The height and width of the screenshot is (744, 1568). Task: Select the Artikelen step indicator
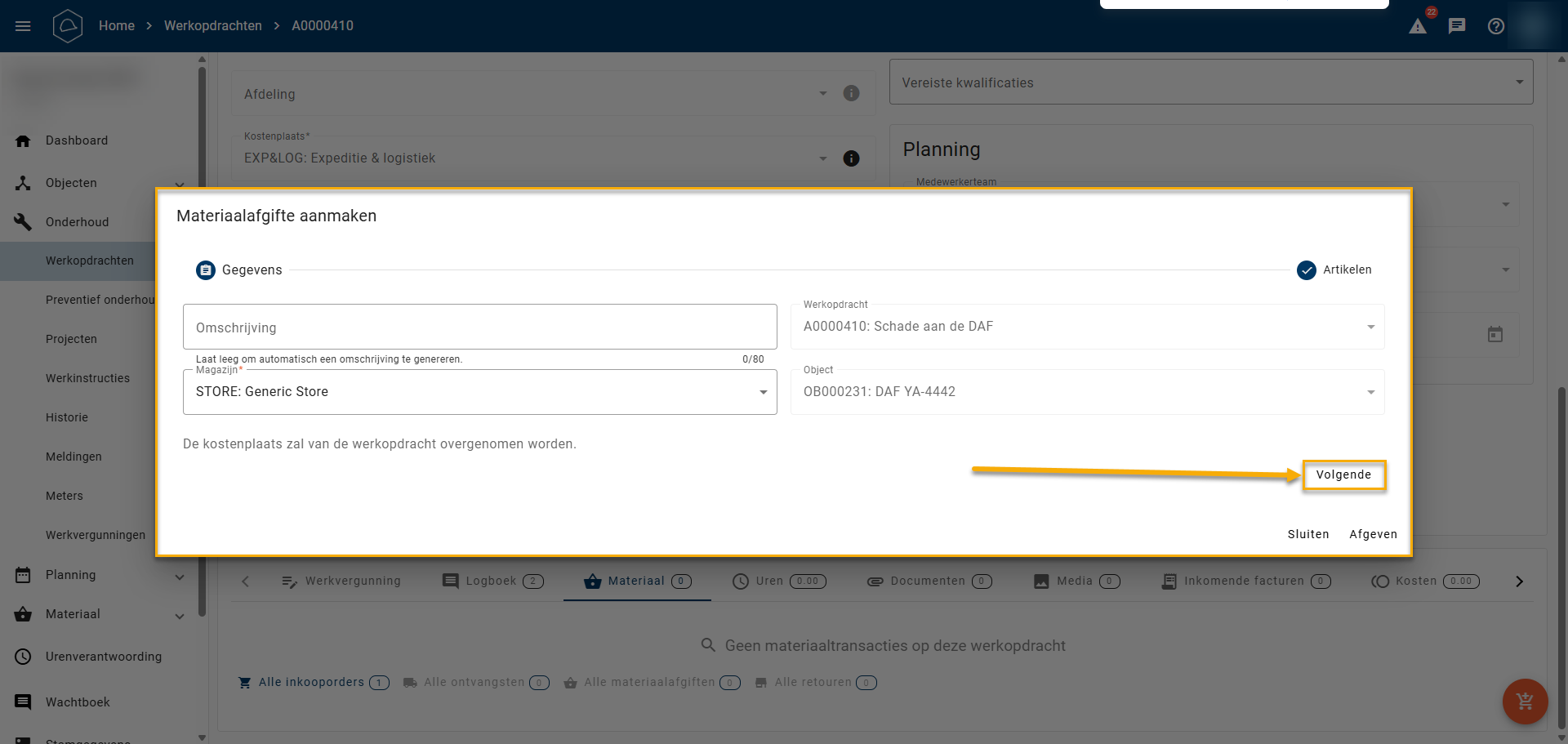click(1334, 270)
